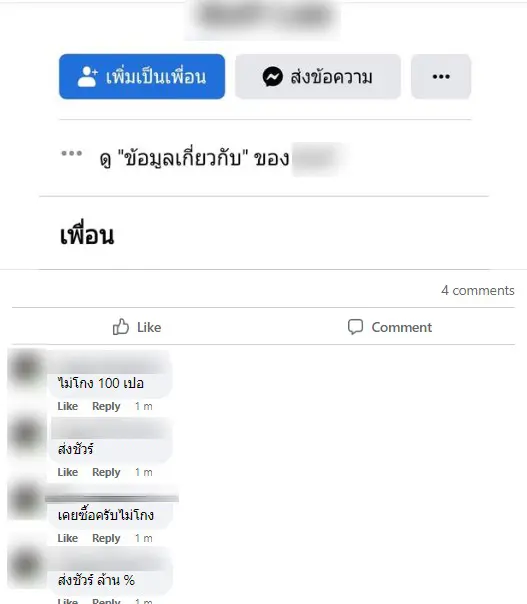
Task: Like the comment เคยซื้อครับไม่โกง
Action: click(67, 538)
